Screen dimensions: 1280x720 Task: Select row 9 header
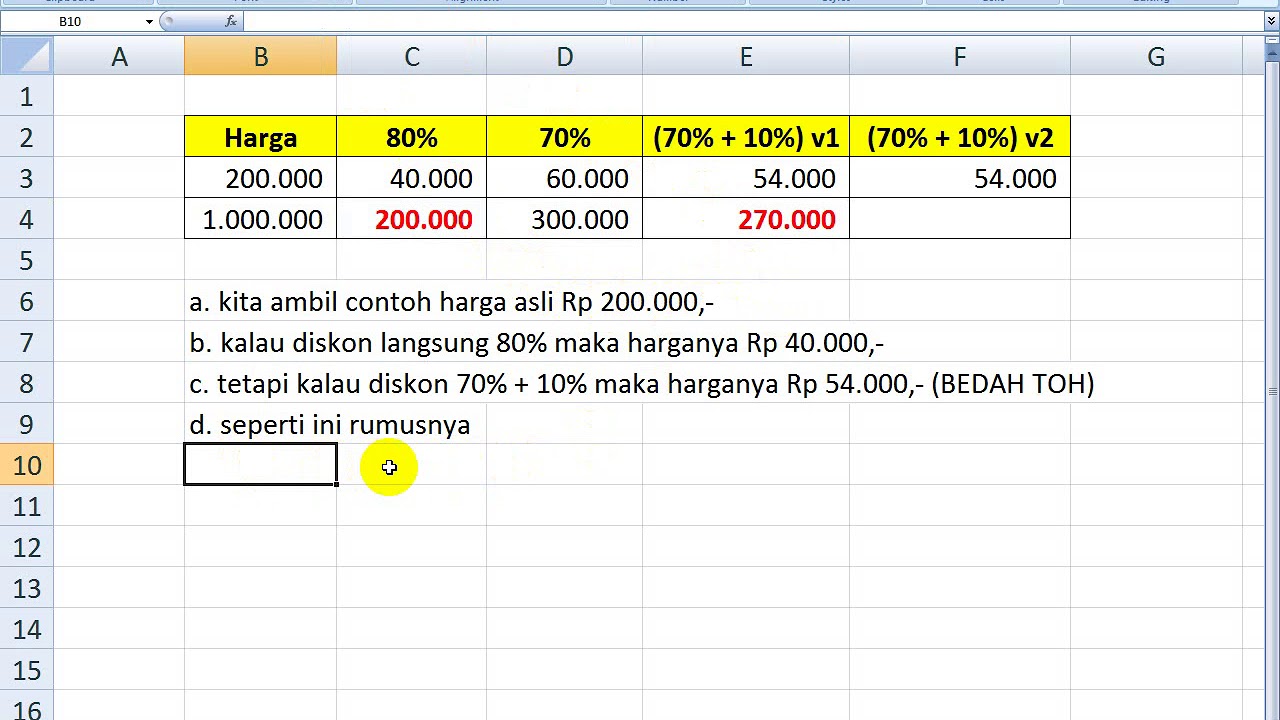coord(26,424)
